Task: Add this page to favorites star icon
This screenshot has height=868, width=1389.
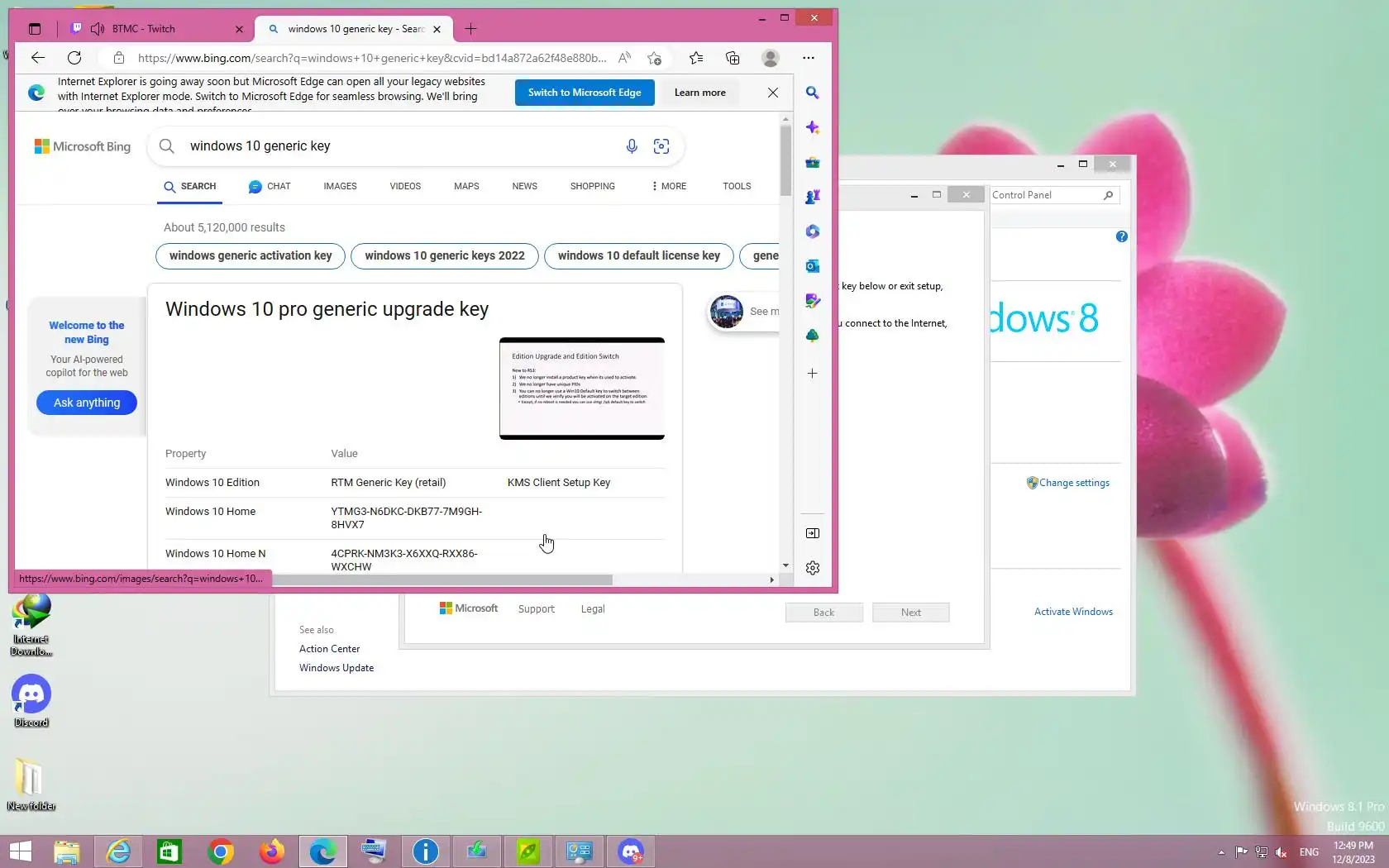Action: coord(655,58)
